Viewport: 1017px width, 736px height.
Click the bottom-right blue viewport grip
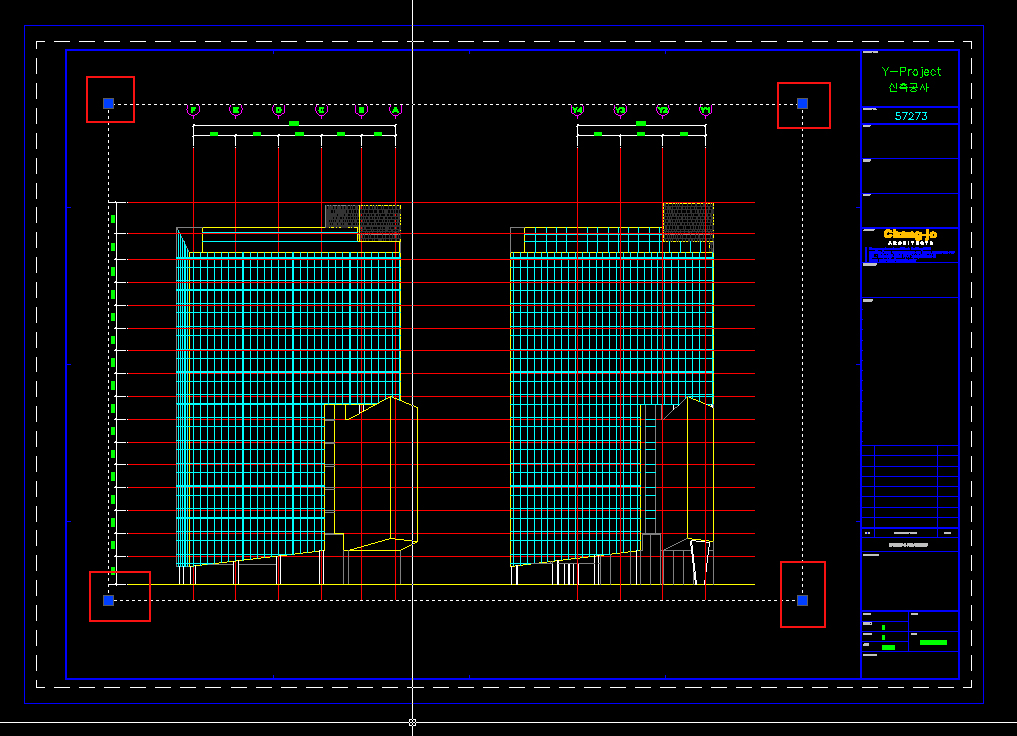click(x=802, y=600)
